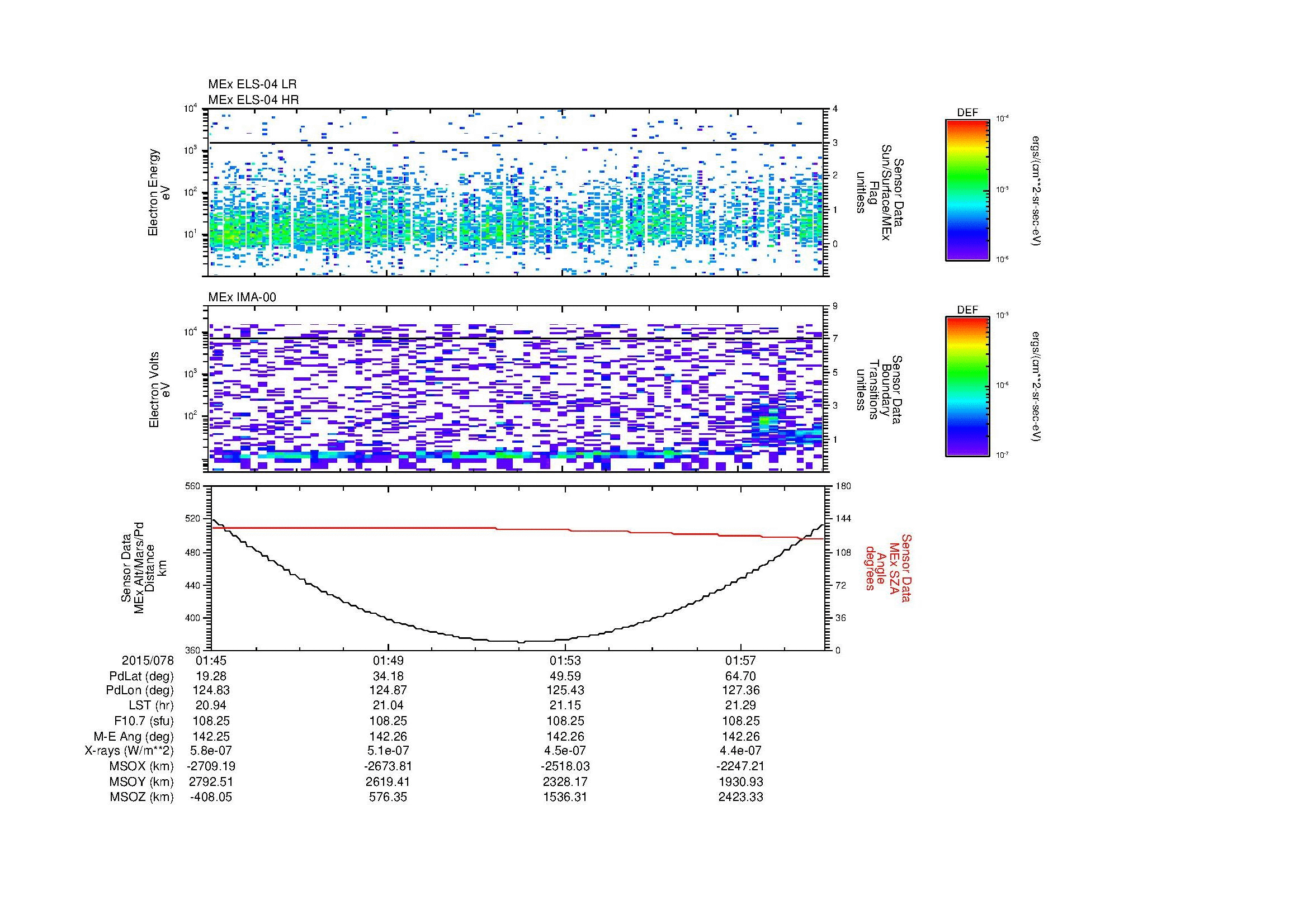Click the 'X-rays (W/m**2)' row label

click(x=129, y=751)
